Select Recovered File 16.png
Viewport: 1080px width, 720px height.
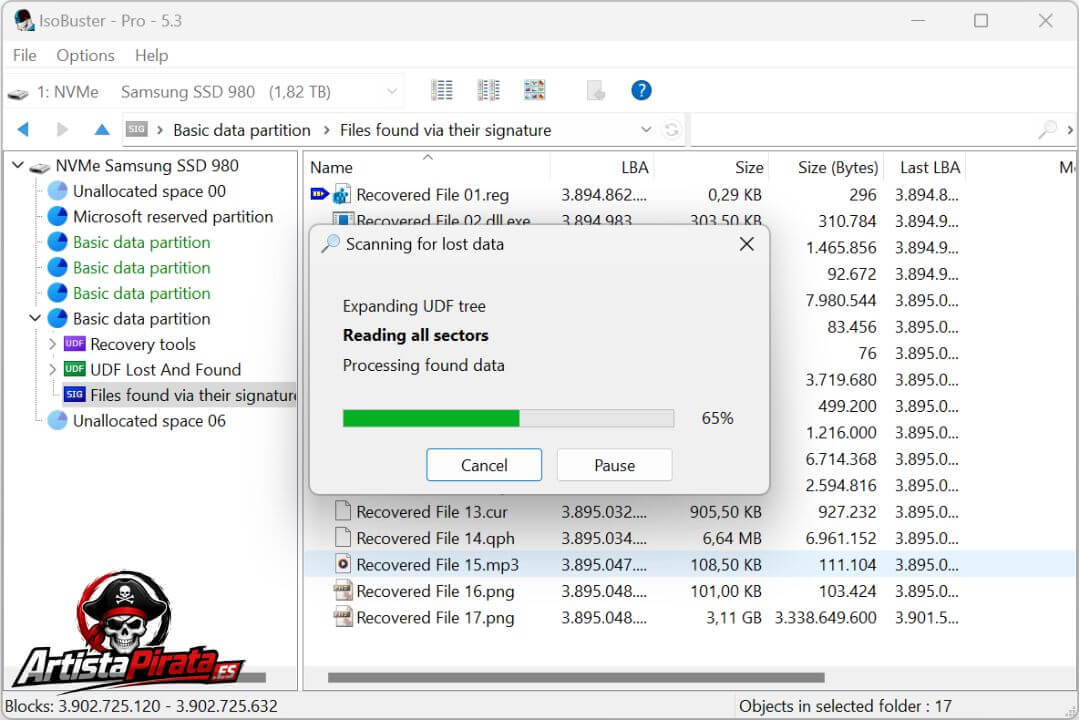pyautogui.click(x=435, y=591)
